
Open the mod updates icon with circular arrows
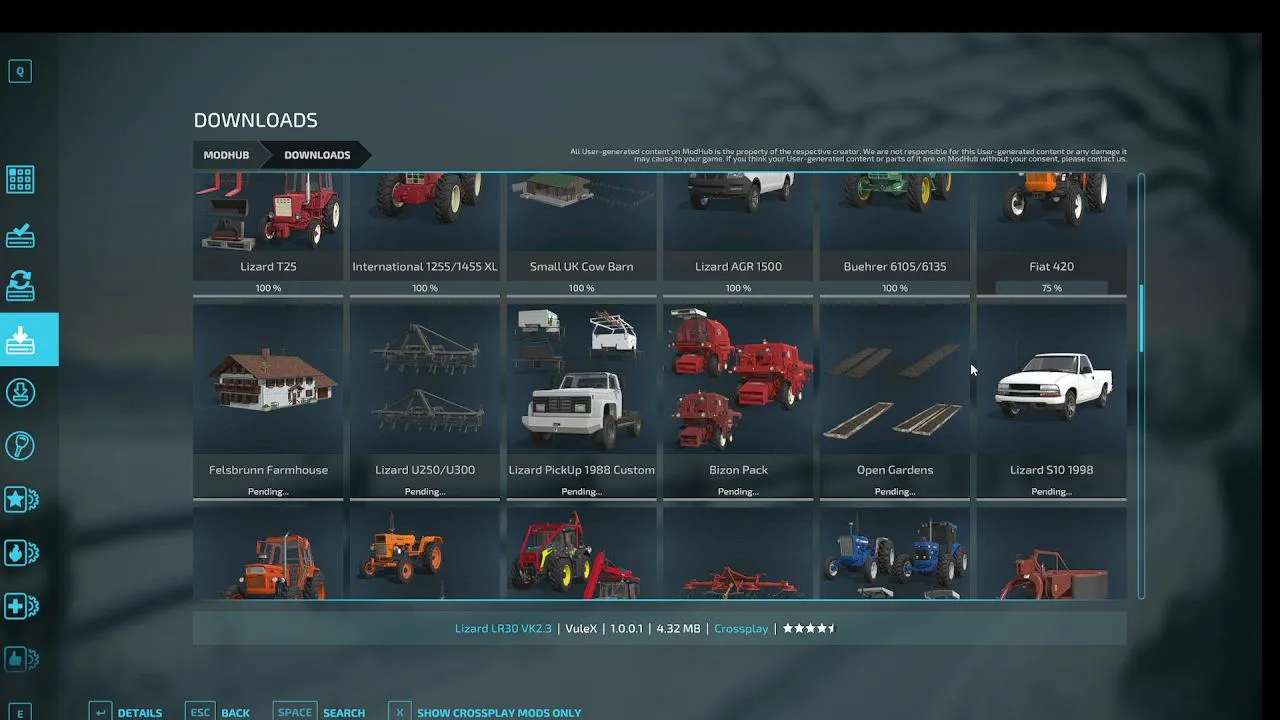(x=20, y=286)
